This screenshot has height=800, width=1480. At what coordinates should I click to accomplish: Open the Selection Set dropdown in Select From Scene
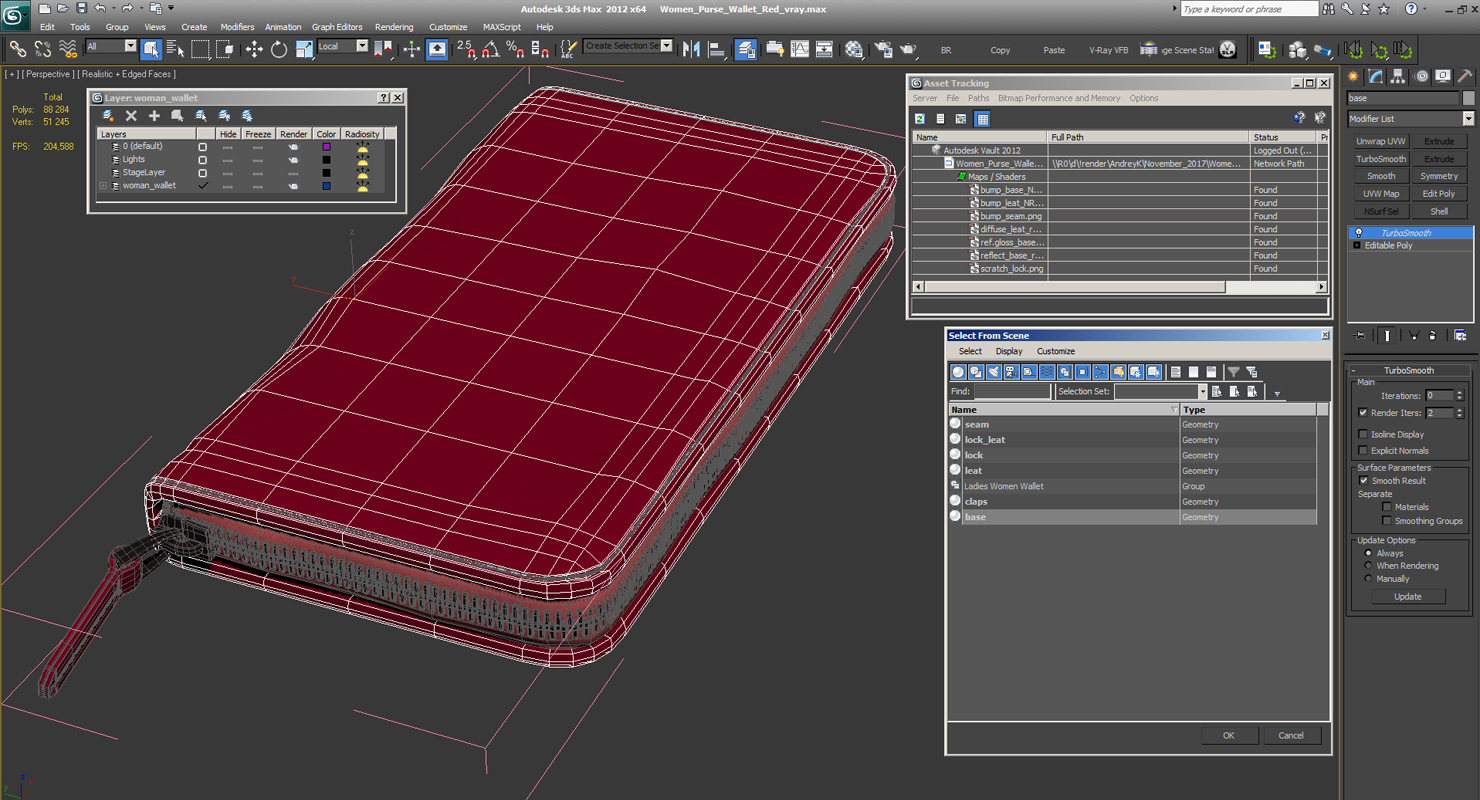pyautogui.click(x=1161, y=392)
